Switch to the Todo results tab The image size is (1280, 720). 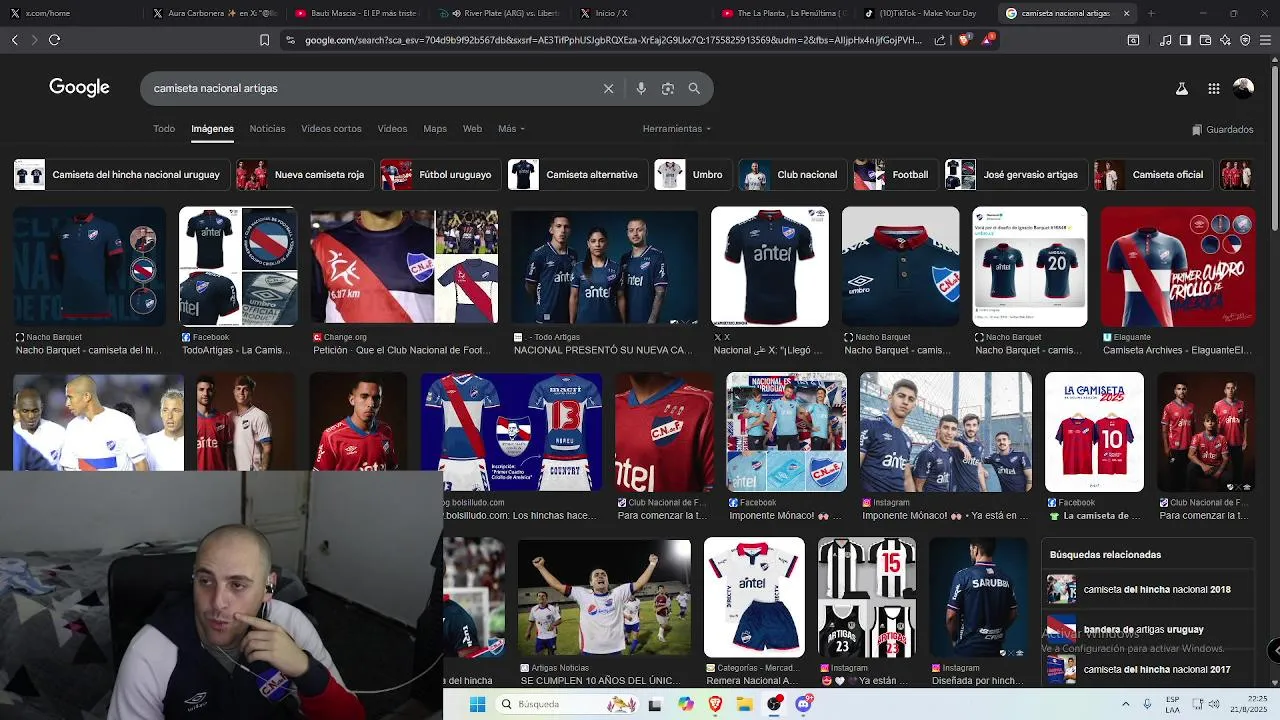(164, 129)
